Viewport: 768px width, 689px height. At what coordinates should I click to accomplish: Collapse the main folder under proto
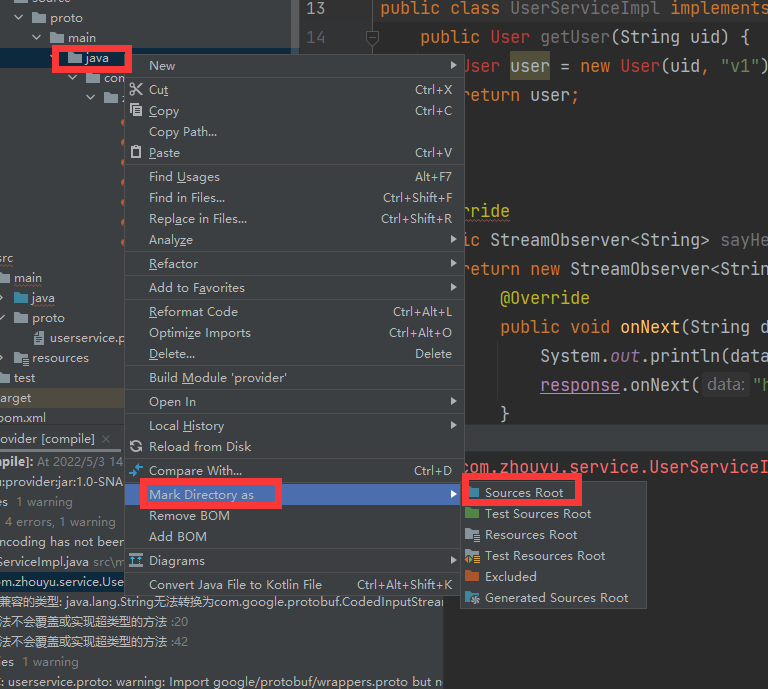pyautogui.click(x=37, y=38)
